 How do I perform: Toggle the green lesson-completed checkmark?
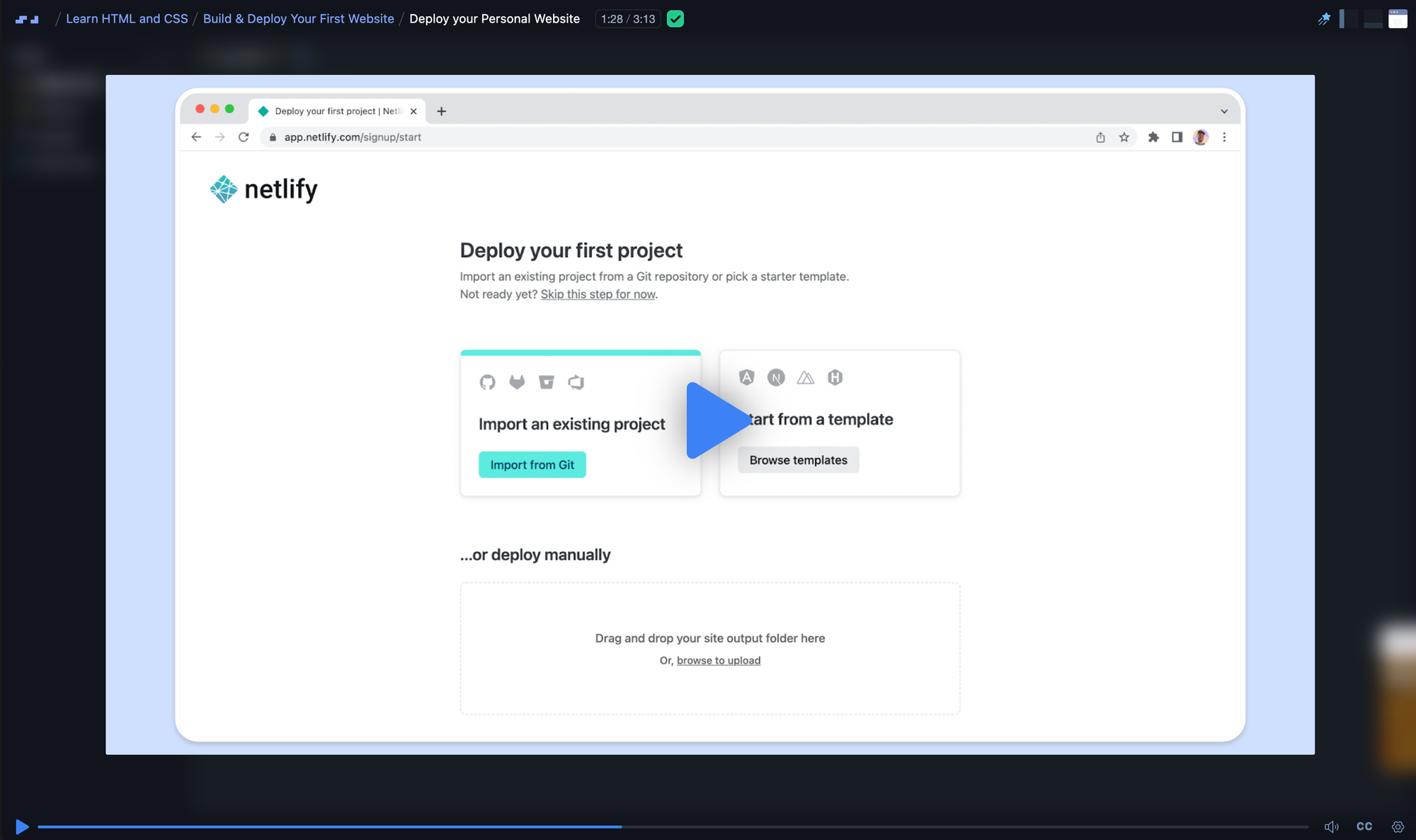pyautogui.click(x=675, y=19)
